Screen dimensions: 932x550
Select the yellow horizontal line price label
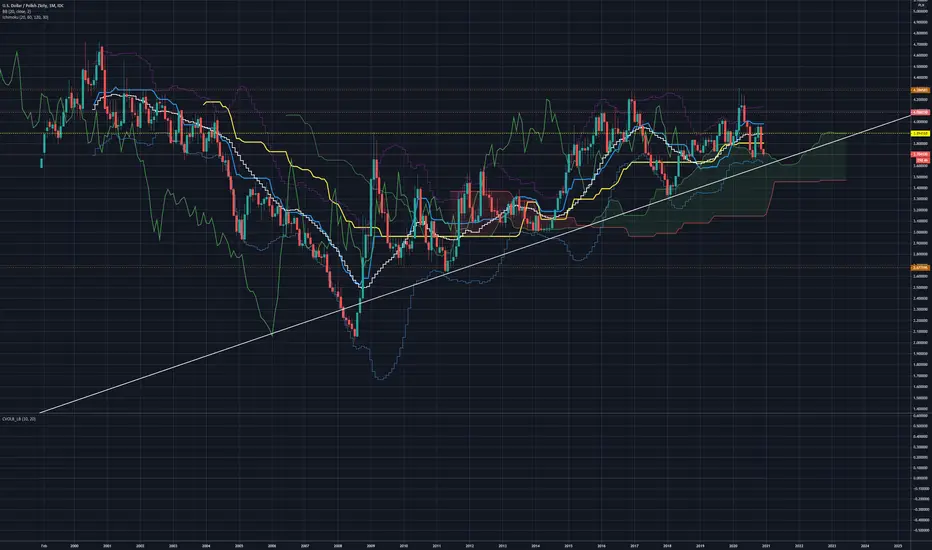click(921, 133)
